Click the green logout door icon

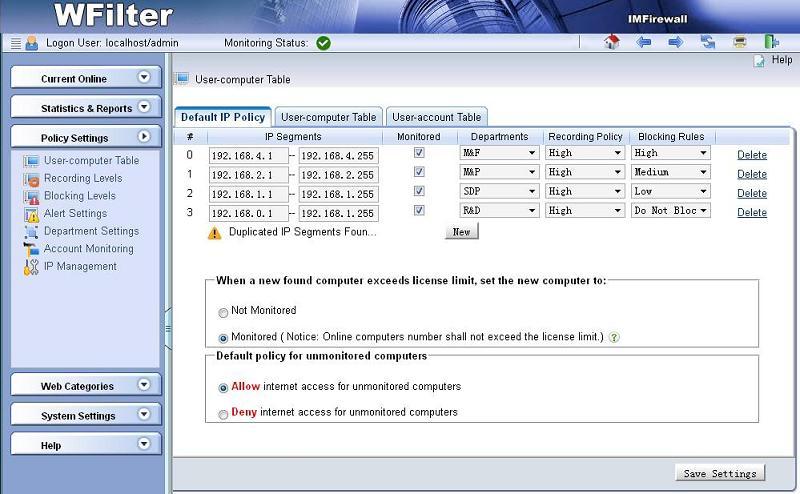(771, 42)
